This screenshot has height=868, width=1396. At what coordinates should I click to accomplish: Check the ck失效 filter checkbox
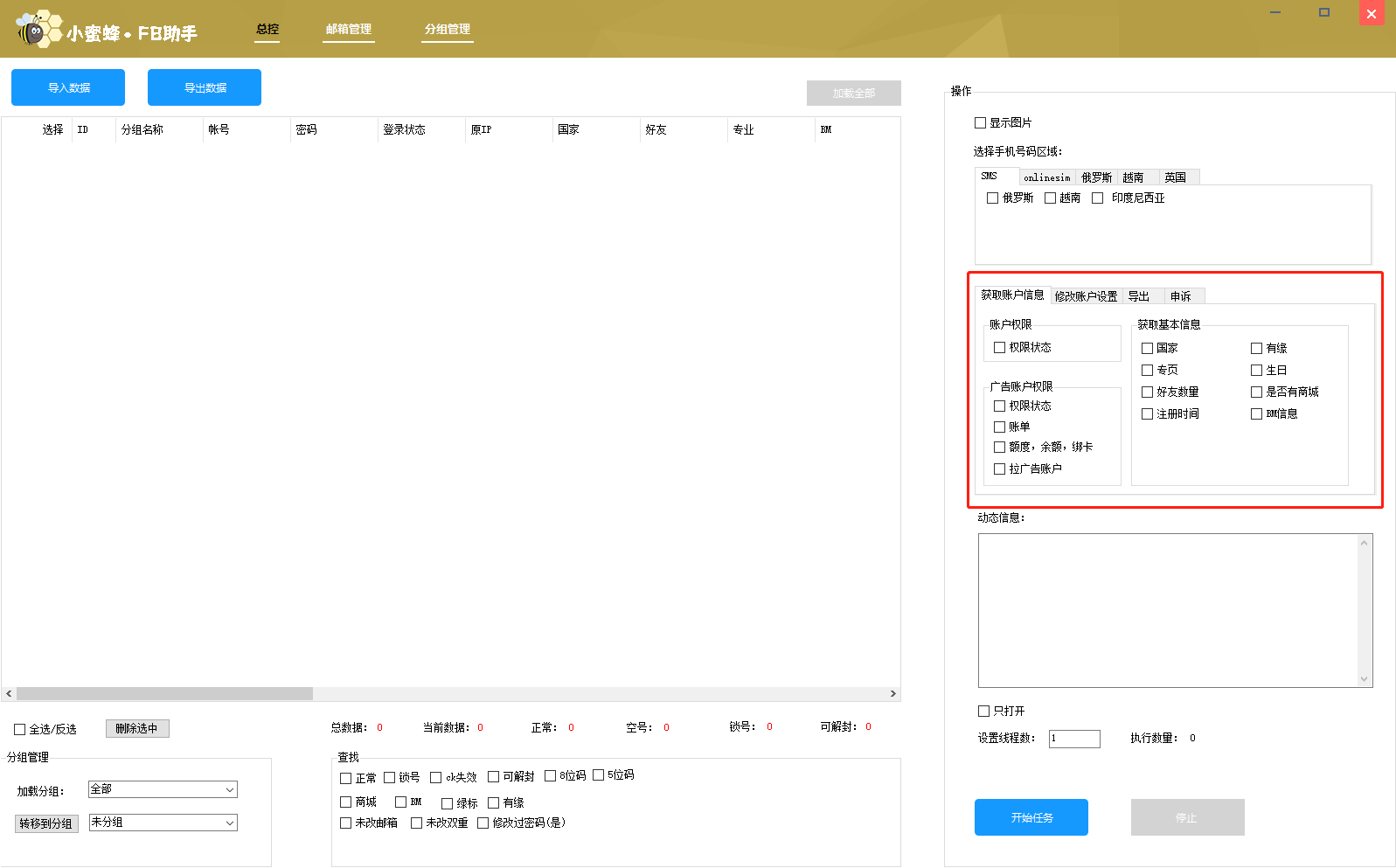[435, 777]
